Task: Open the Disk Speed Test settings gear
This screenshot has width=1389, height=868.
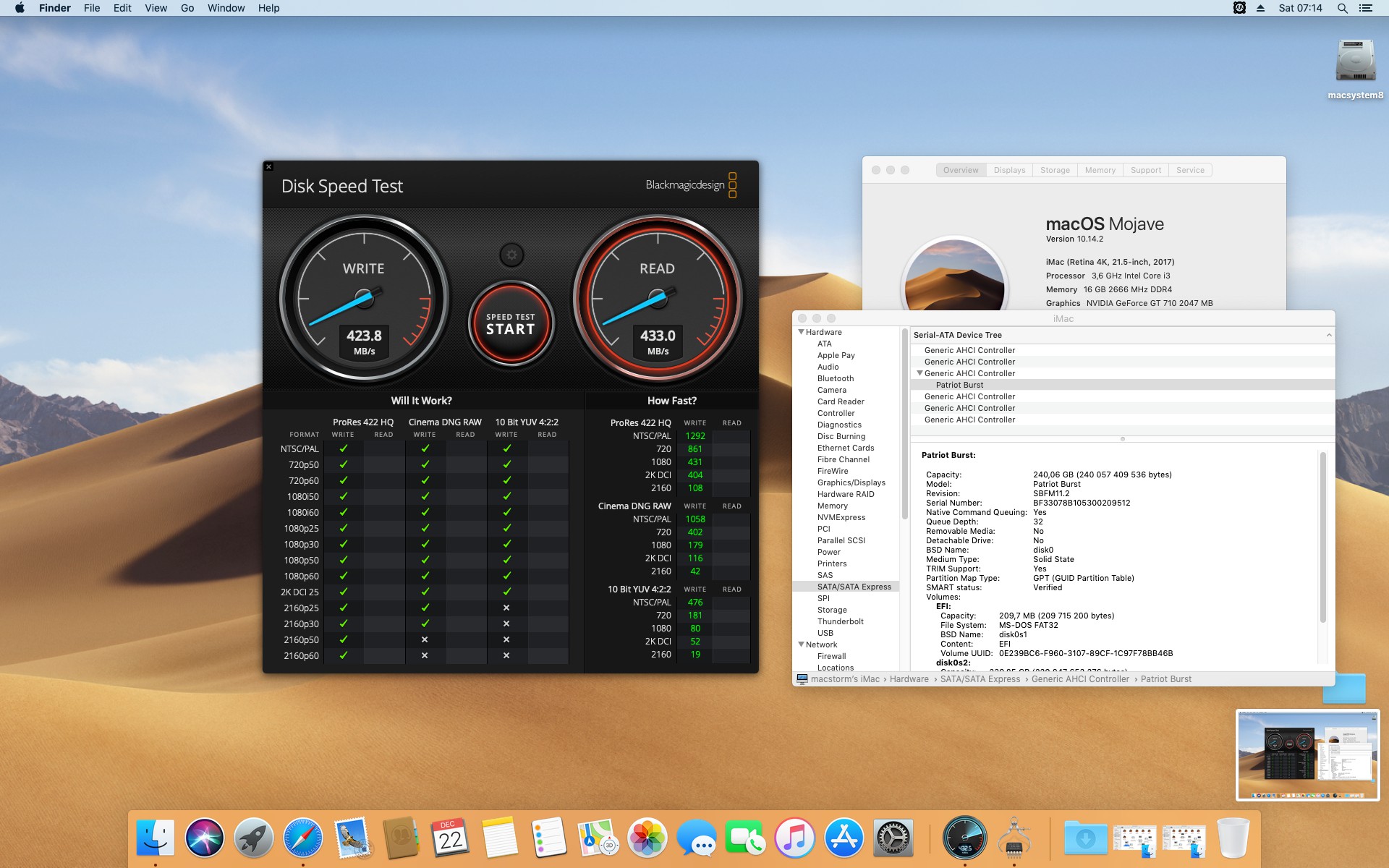Action: click(511, 255)
